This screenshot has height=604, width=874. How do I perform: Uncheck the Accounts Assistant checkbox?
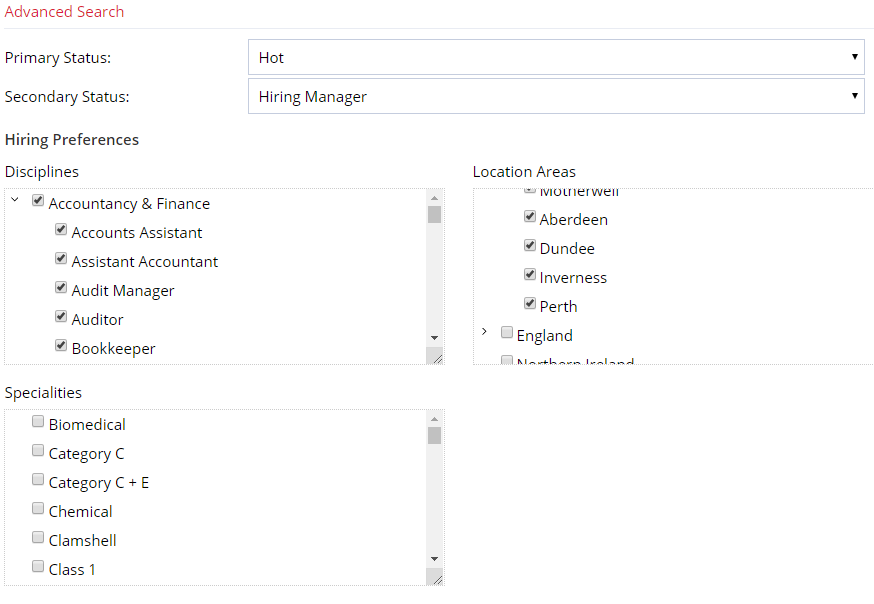[61, 230]
